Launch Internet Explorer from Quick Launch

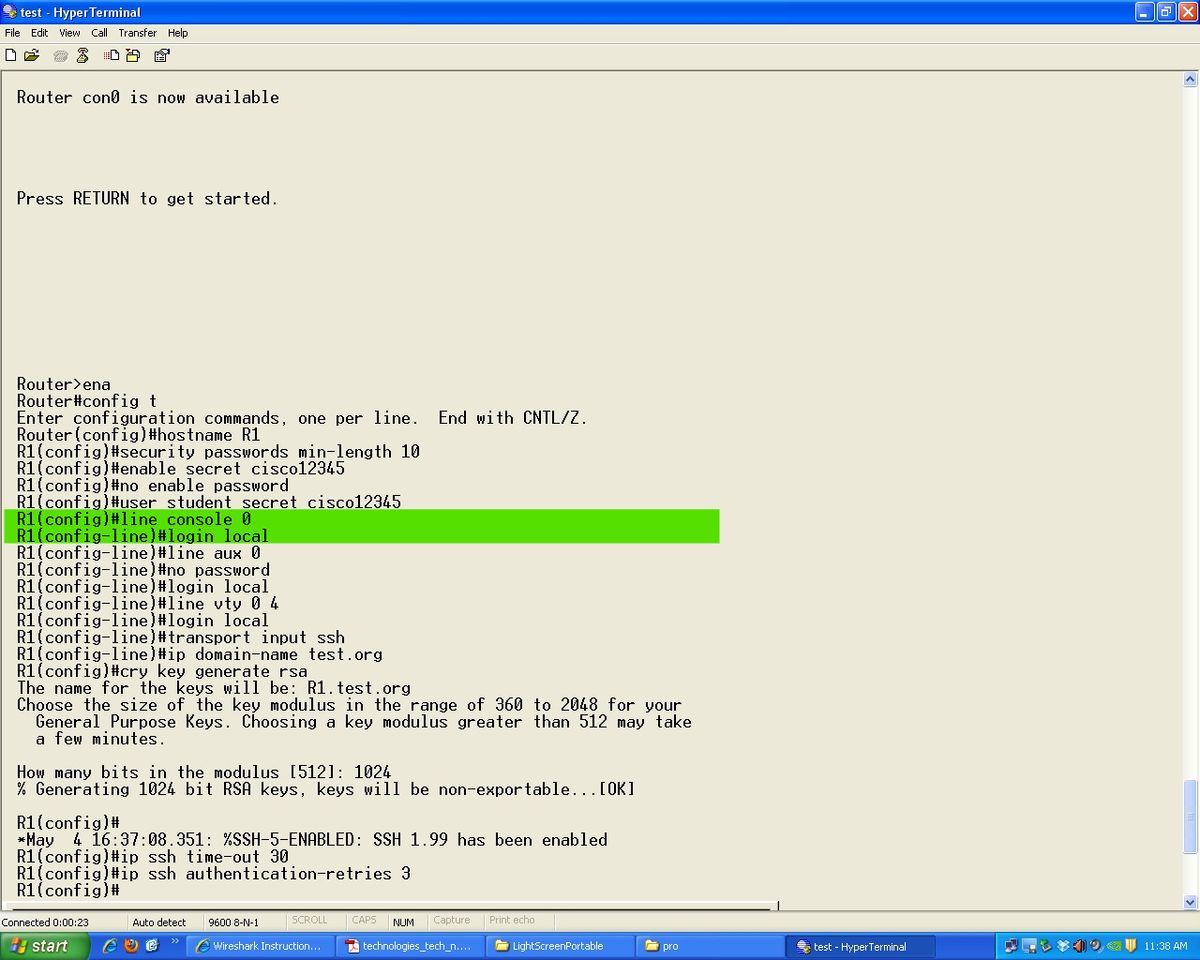[x=109, y=946]
